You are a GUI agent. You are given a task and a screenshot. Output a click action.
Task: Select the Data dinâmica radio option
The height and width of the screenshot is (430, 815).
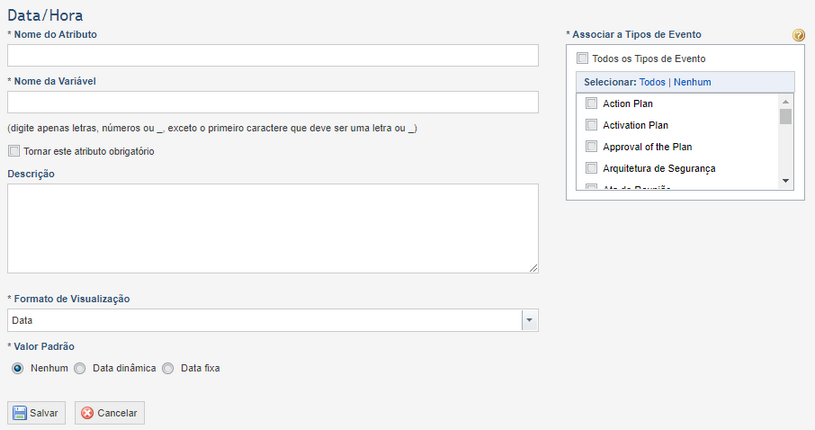(x=80, y=368)
